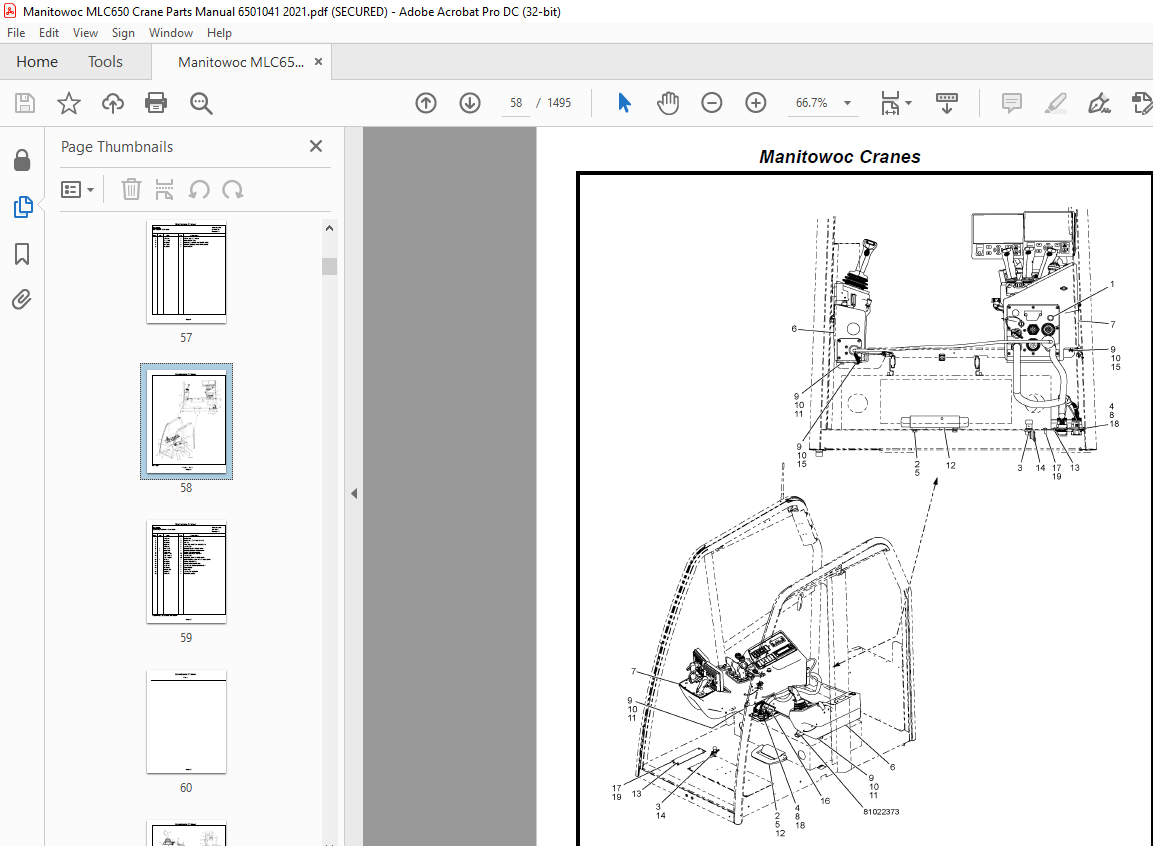Select page 59 thumbnail
The image size is (1153, 846).
click(187, 572)
